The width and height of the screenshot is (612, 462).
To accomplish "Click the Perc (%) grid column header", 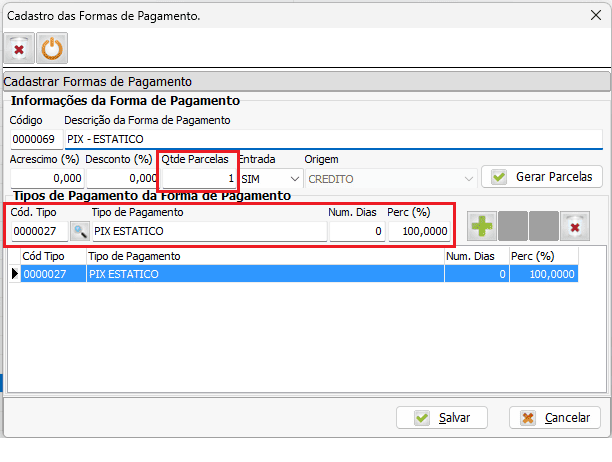I will tap(544, 256).
